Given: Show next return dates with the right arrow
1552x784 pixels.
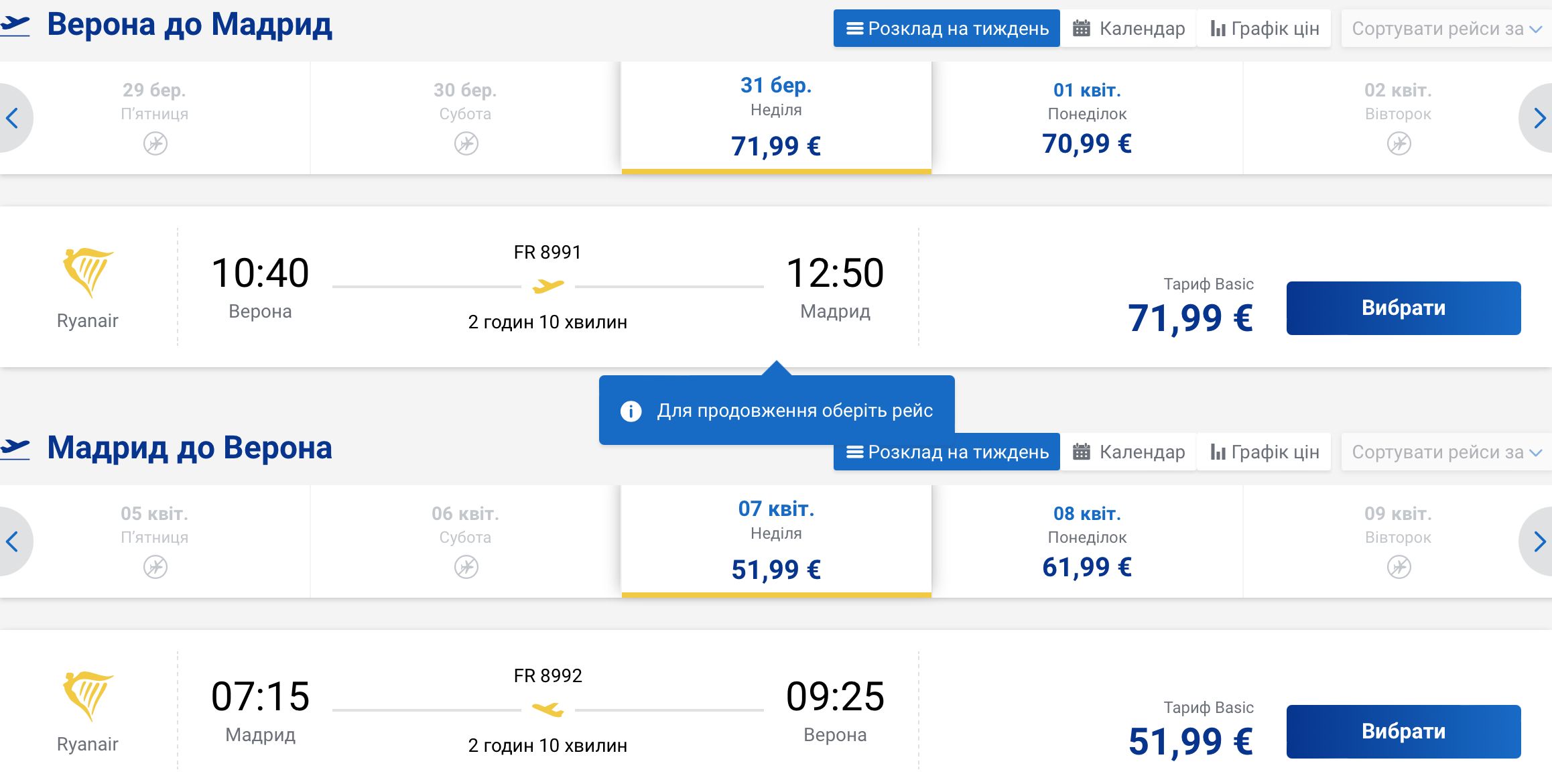Looking at the screenshot, I should [1537, 541].
